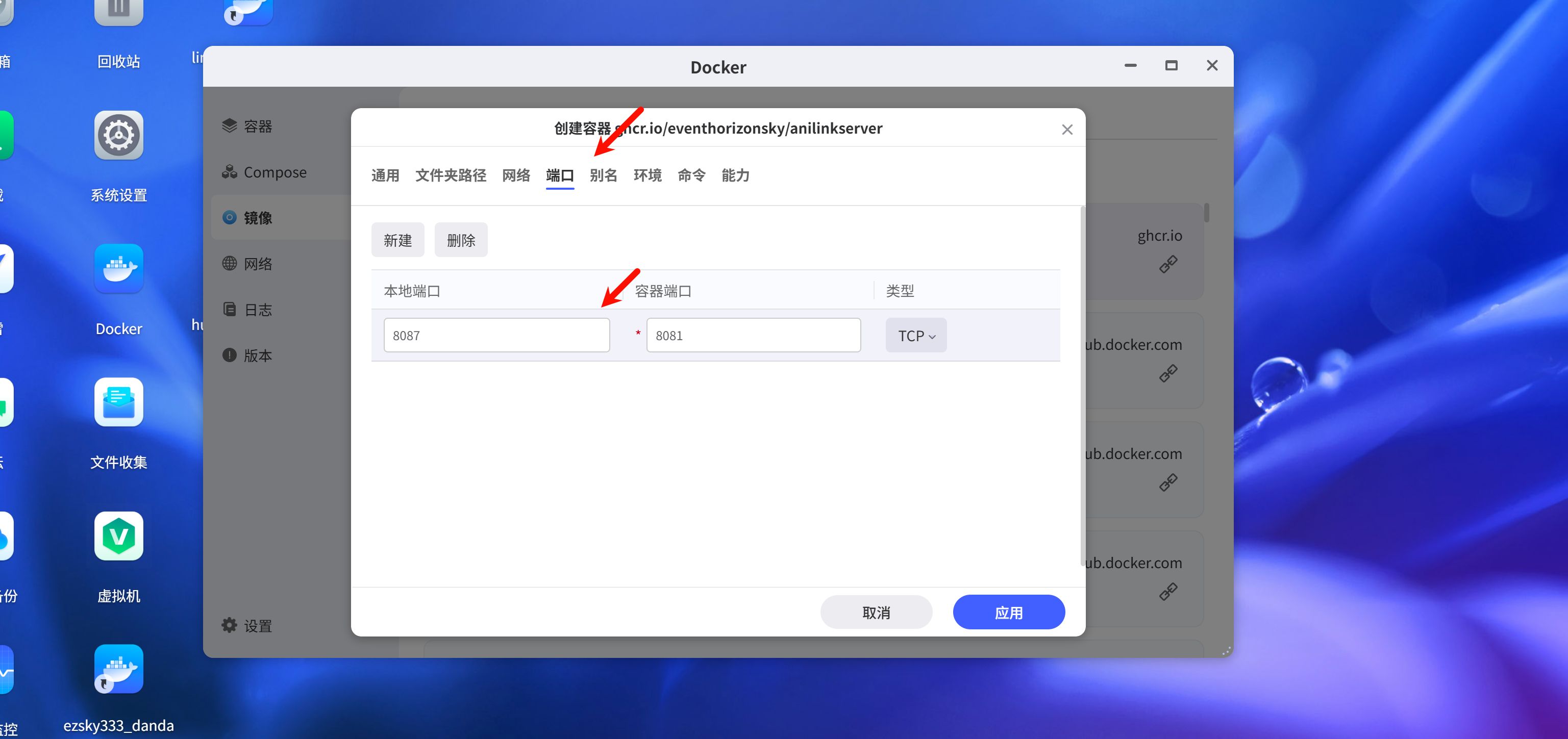The width and height of the screenshot is (1568, 739).
Task: Open 日志 in the Docker sidebar
Action: pyautogui.click(x=247, y=310)
